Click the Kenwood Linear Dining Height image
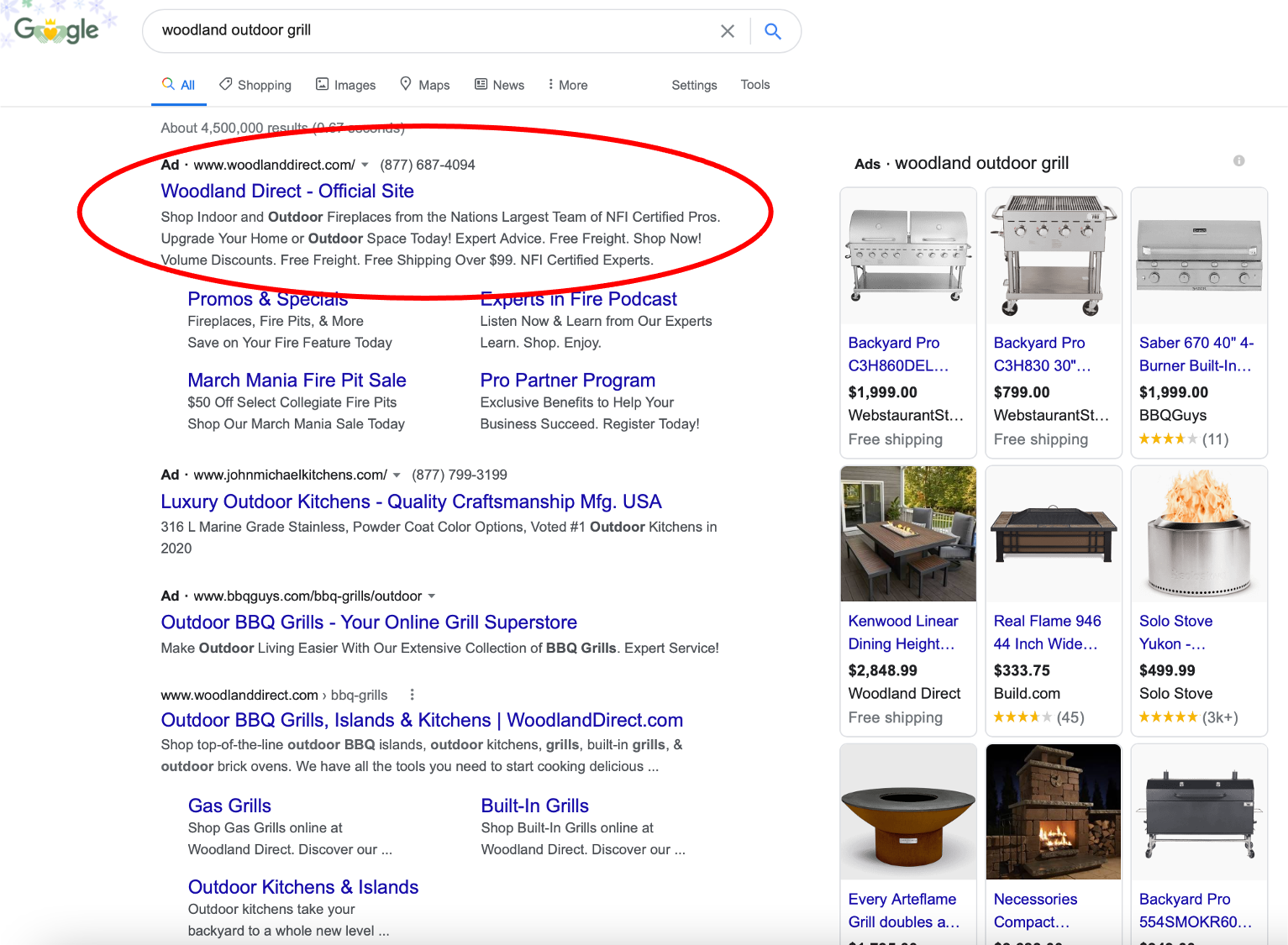This screenshot has width=1288, height=945. (x=908, y=534)
